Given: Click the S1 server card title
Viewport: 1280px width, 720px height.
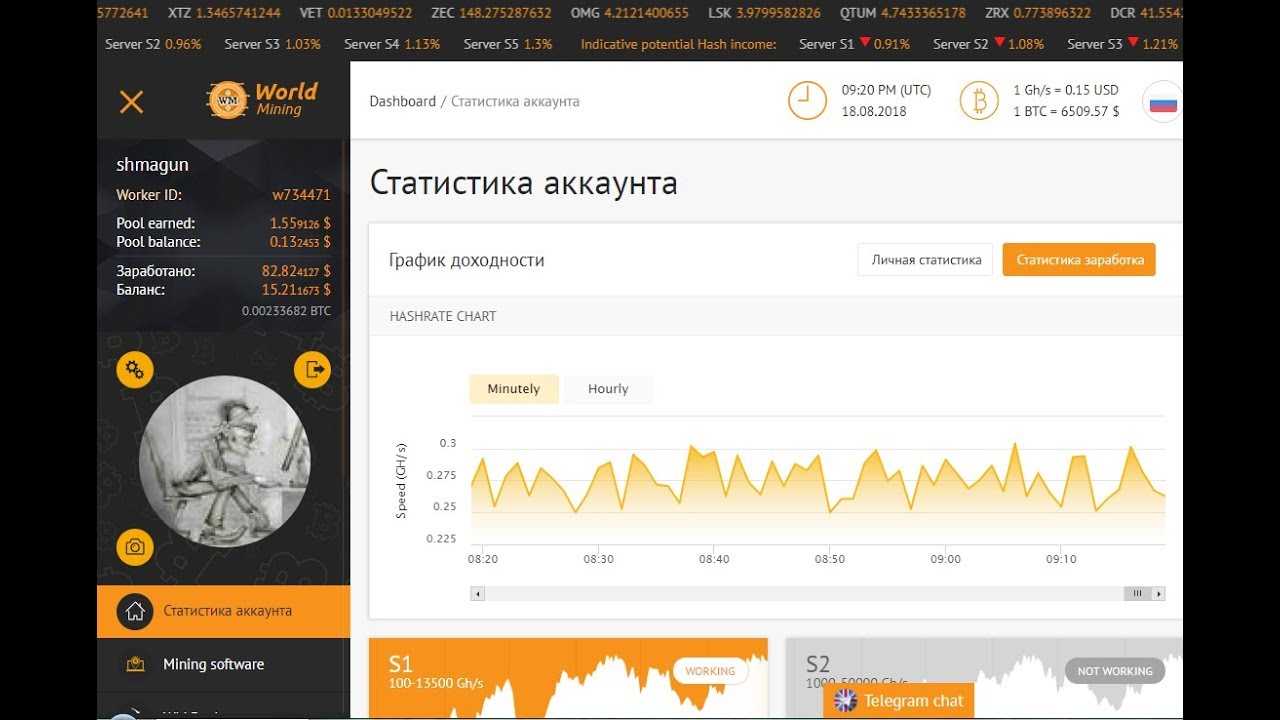Looking at the screenshot, I should point(401,664).
